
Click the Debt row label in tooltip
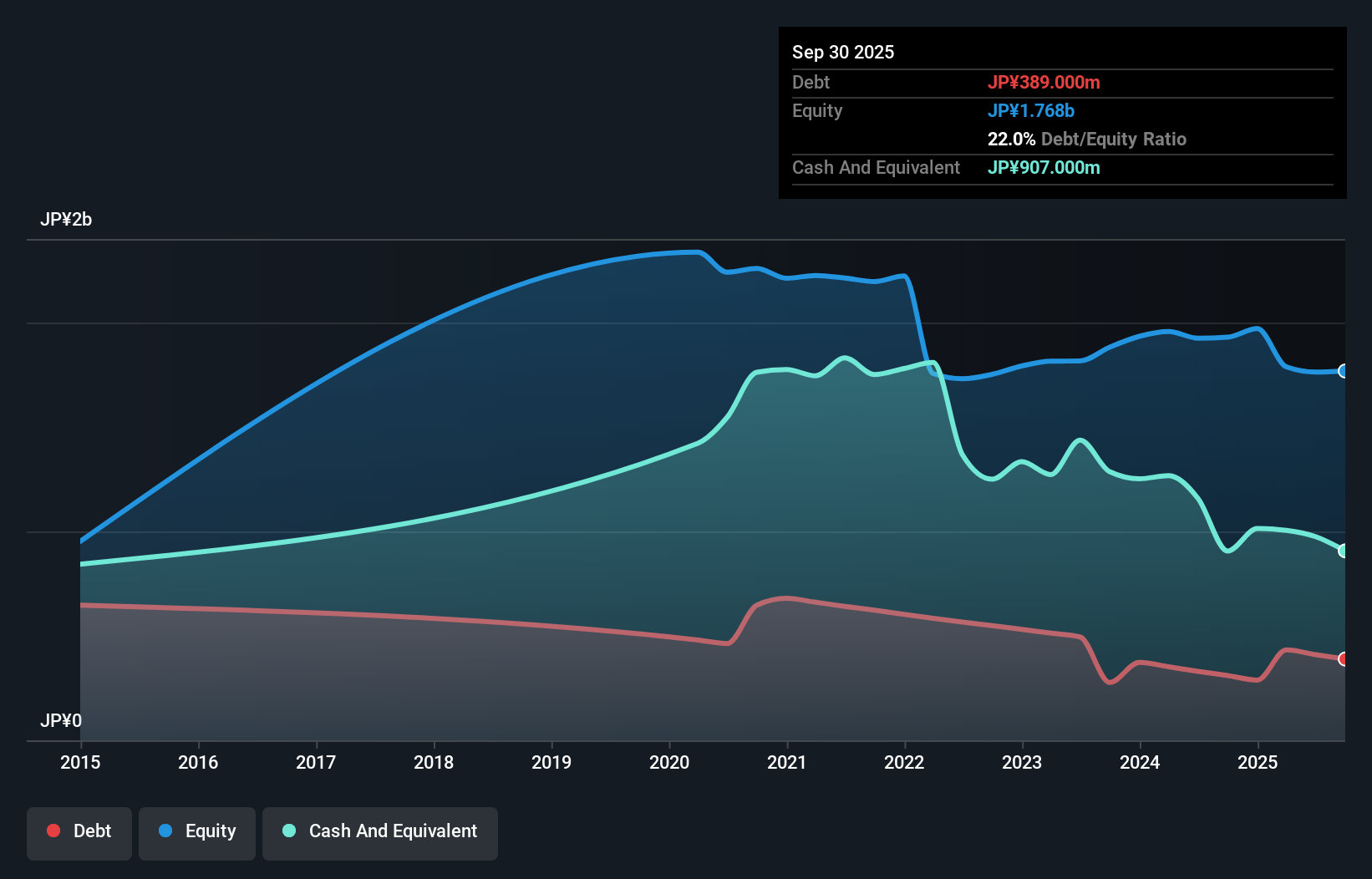pos(810,82)
